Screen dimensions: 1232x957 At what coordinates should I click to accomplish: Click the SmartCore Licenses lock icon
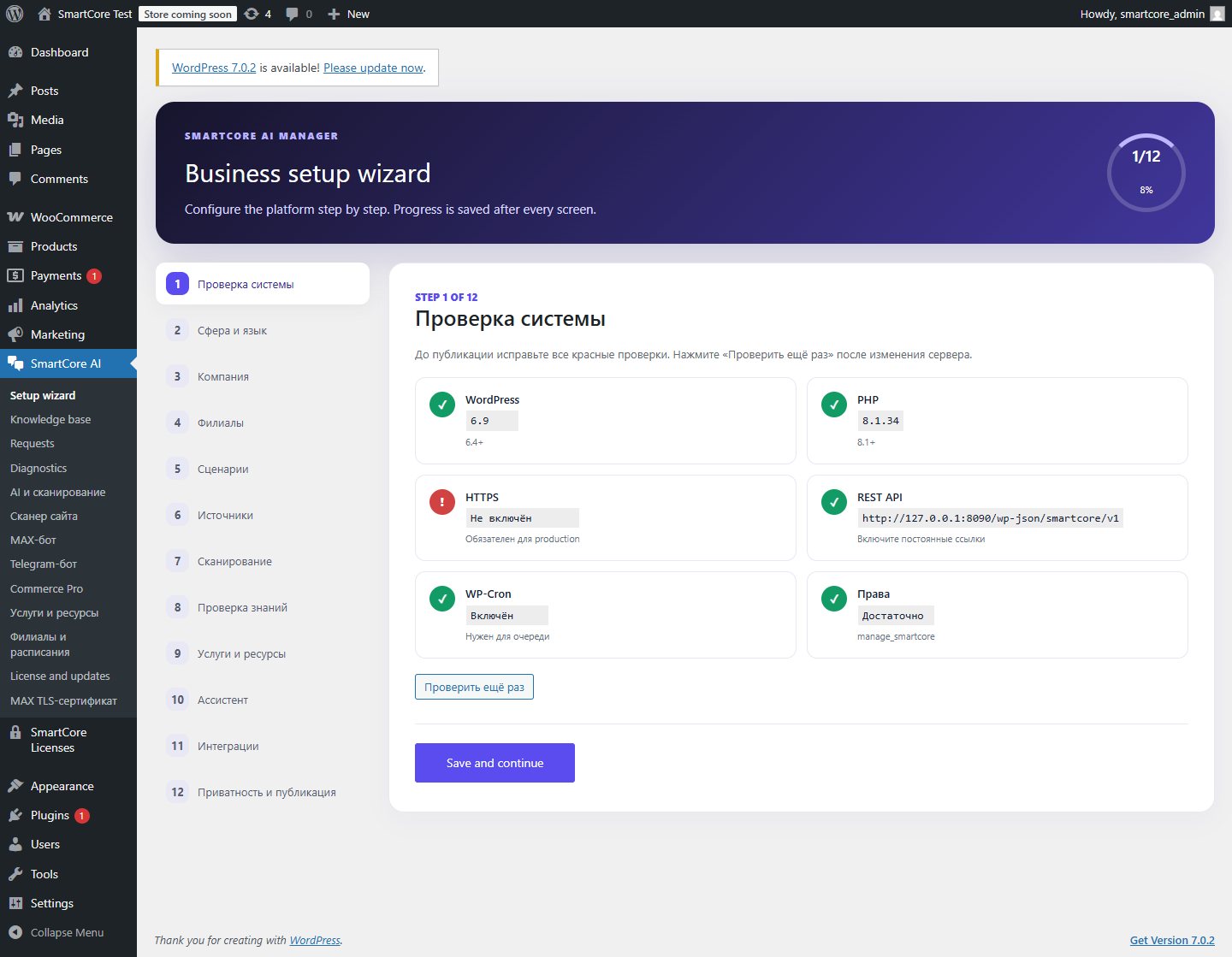(x=15, y=733)
